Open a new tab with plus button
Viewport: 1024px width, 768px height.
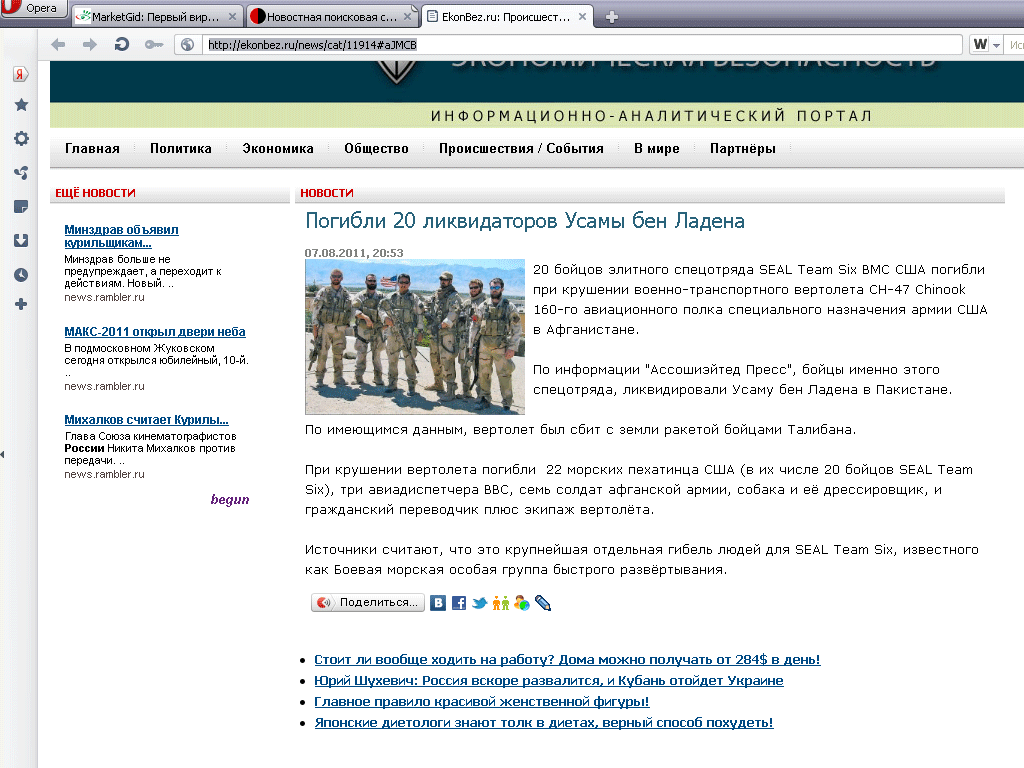(611, 17)
